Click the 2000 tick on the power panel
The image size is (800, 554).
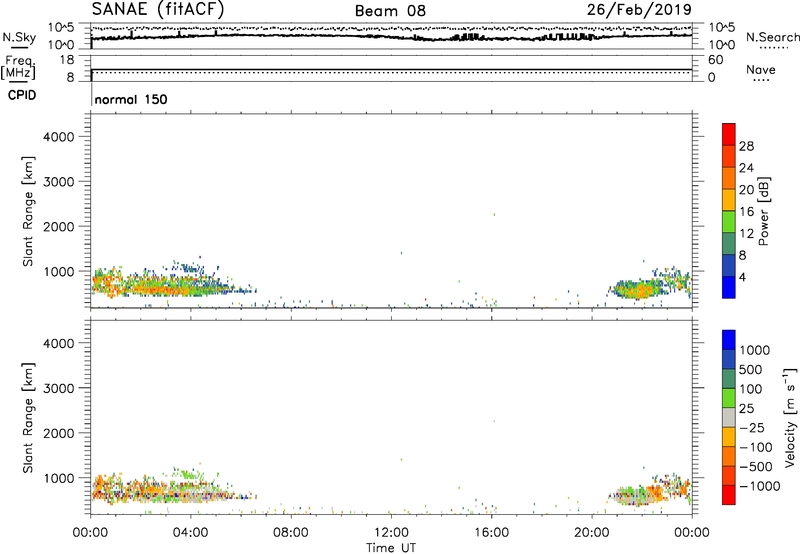[x=58, y=226]
